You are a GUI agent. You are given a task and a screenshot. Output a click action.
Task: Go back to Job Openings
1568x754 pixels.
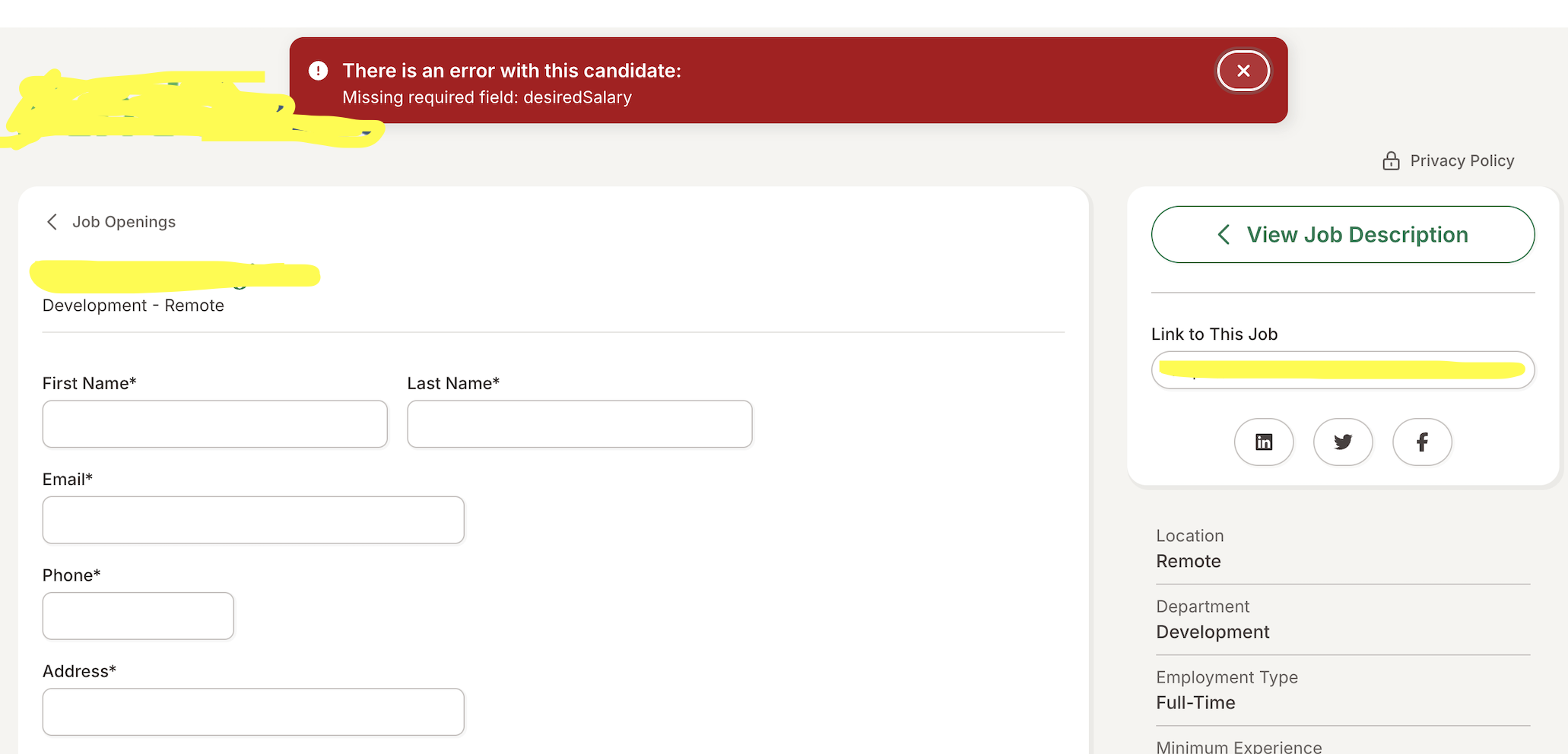pyautogui.click(x=111, y=222)
